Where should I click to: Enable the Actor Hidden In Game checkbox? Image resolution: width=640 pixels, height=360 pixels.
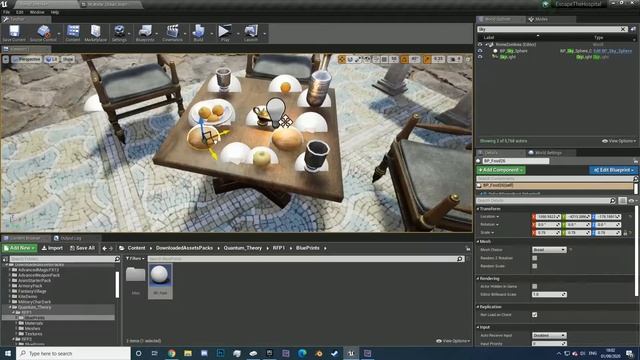tap(535, 287)
